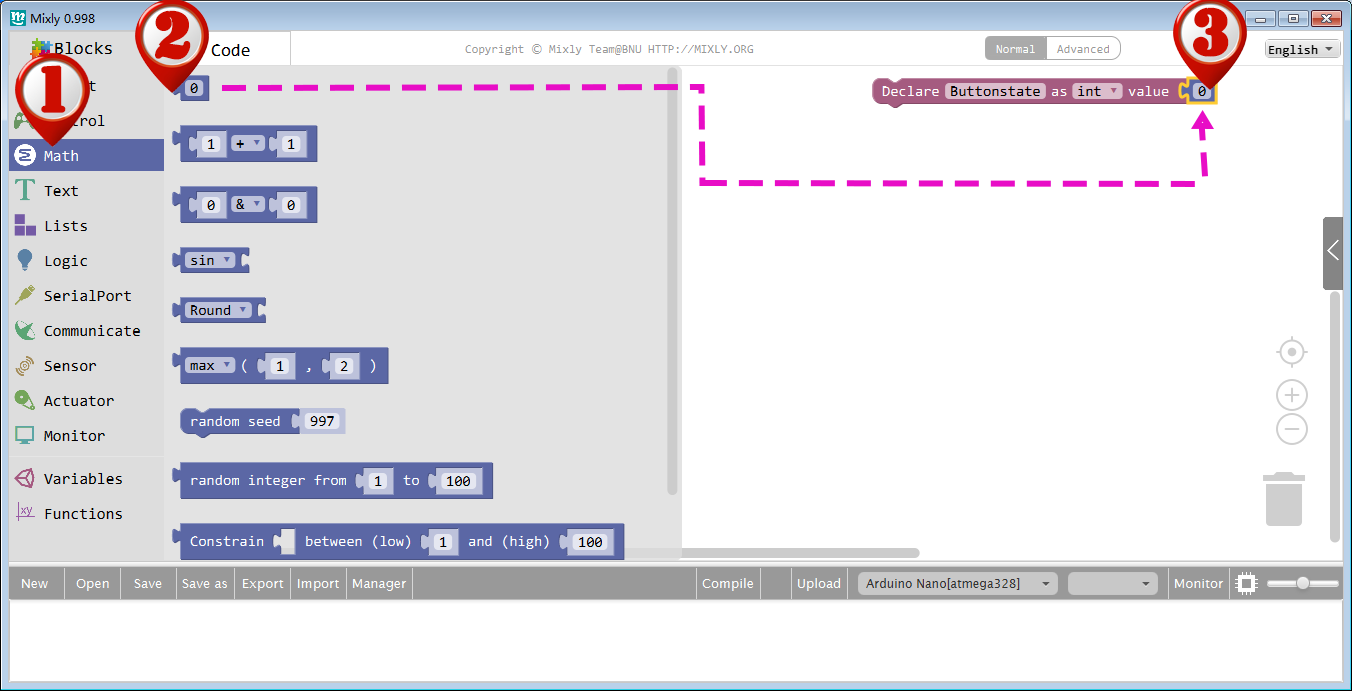
Task: Click the Communicate satellite dish icon
Action: pyautogui.click(x=25, y=330)
